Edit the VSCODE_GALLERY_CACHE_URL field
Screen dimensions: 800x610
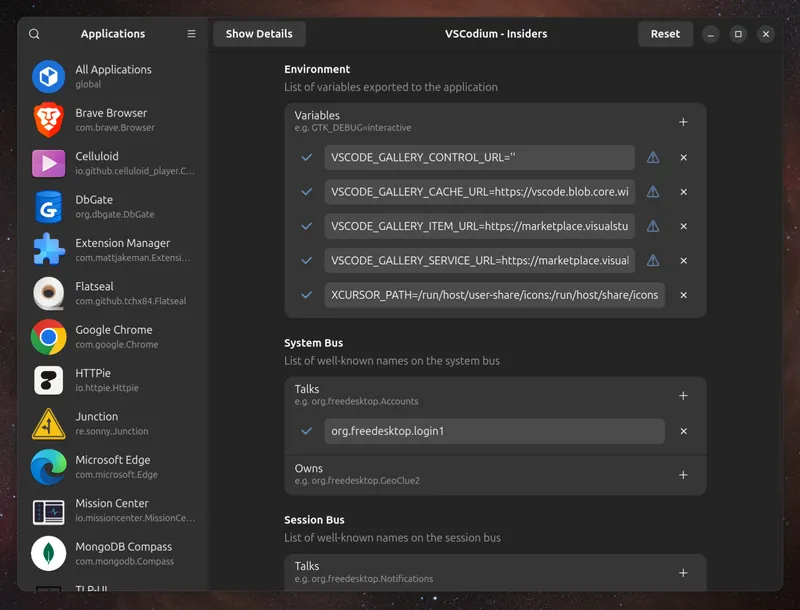[x=480, y=192]
